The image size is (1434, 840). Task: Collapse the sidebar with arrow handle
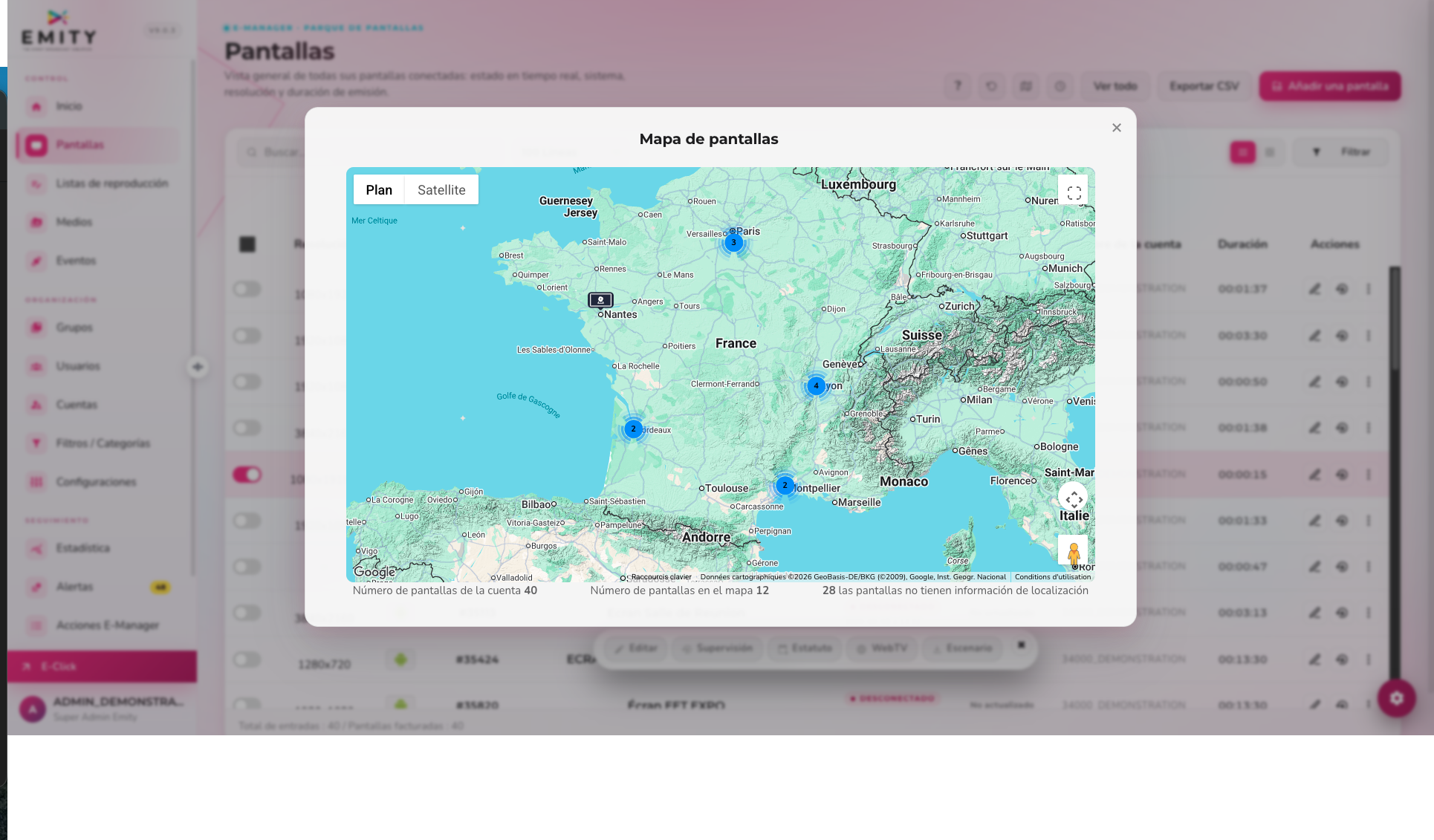(x=197, y=366)
